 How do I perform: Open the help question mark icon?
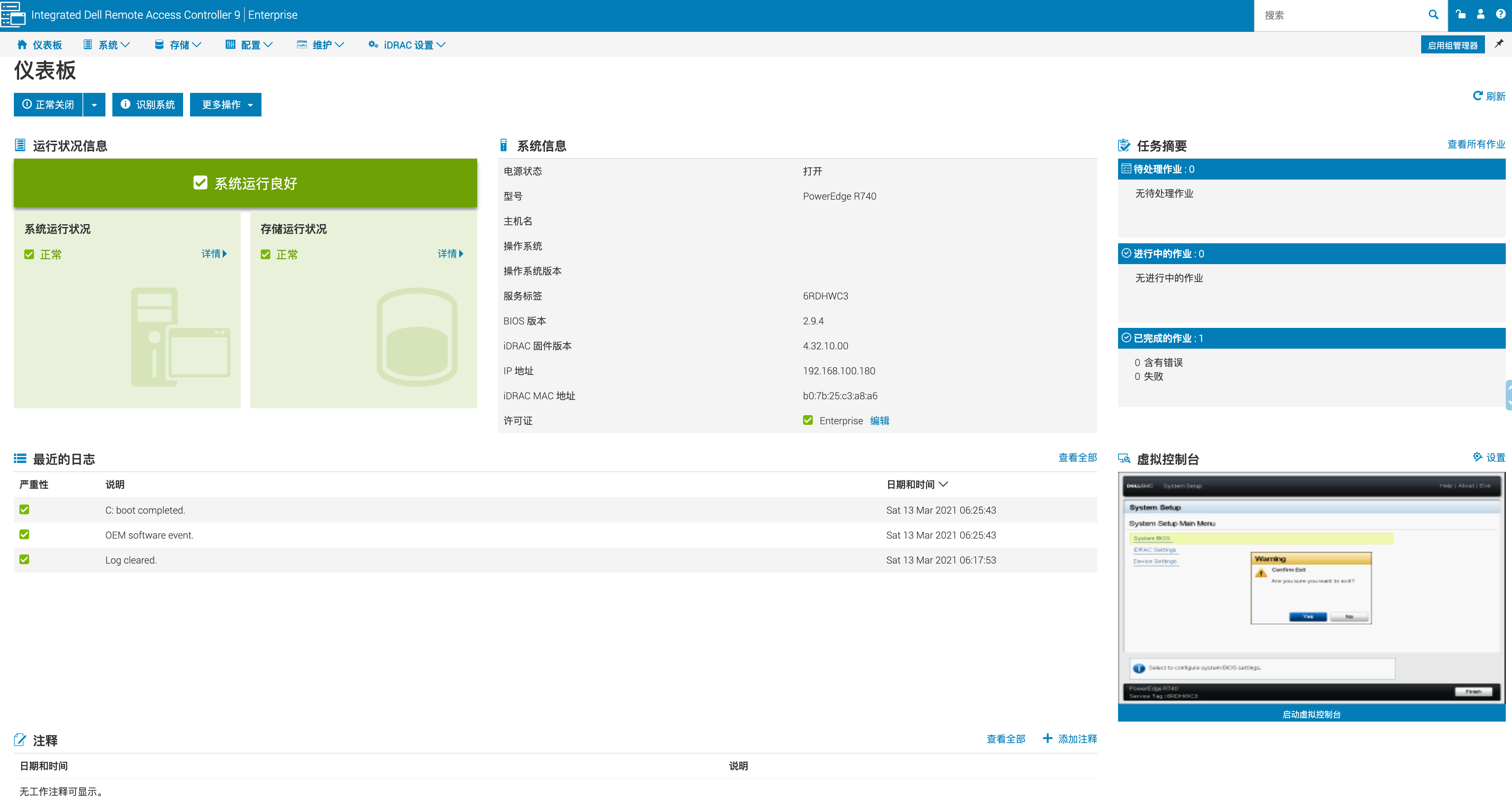click(x=1500, y=15)
